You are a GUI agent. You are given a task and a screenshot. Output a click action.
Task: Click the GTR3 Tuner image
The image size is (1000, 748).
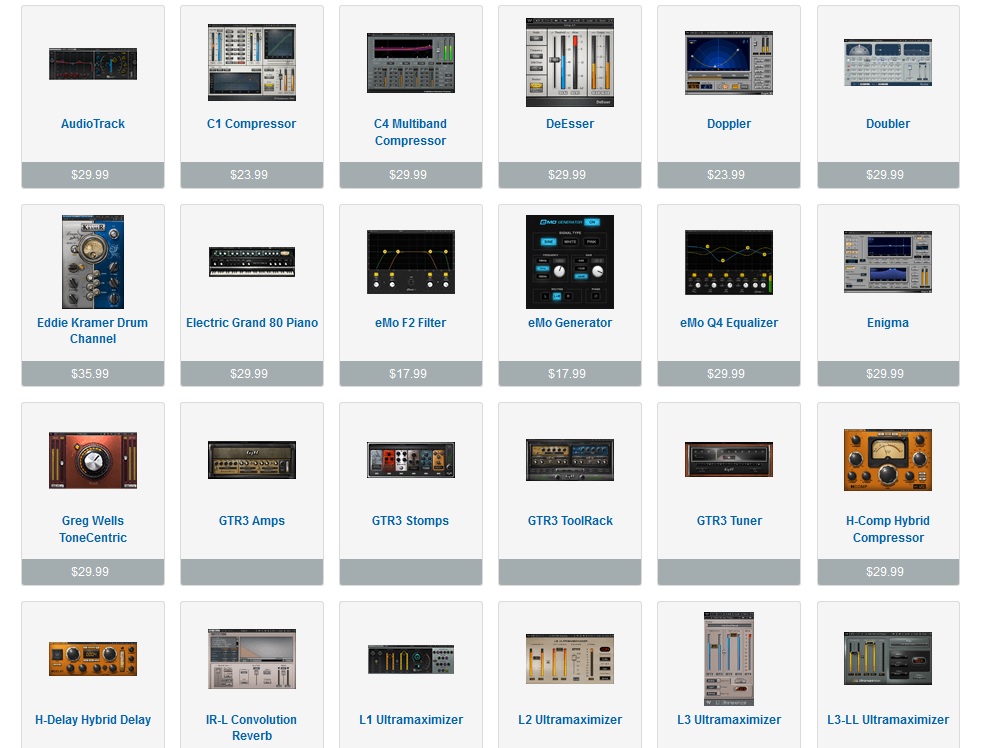(x=729, y=460)
